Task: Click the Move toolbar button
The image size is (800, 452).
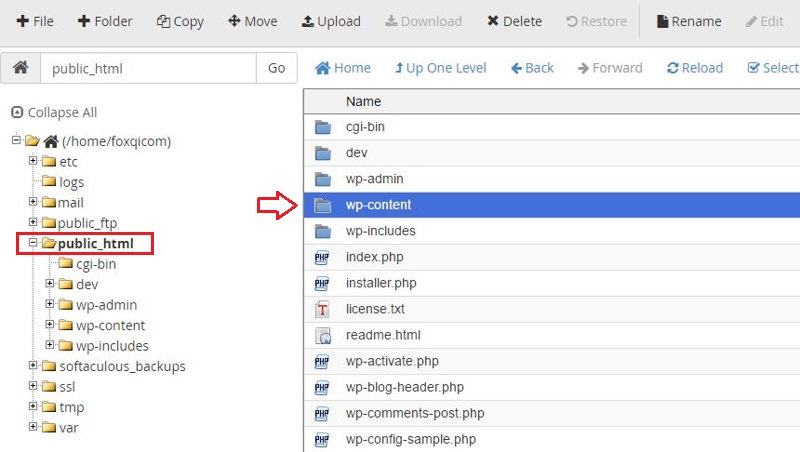Action: tap(253, 21)
